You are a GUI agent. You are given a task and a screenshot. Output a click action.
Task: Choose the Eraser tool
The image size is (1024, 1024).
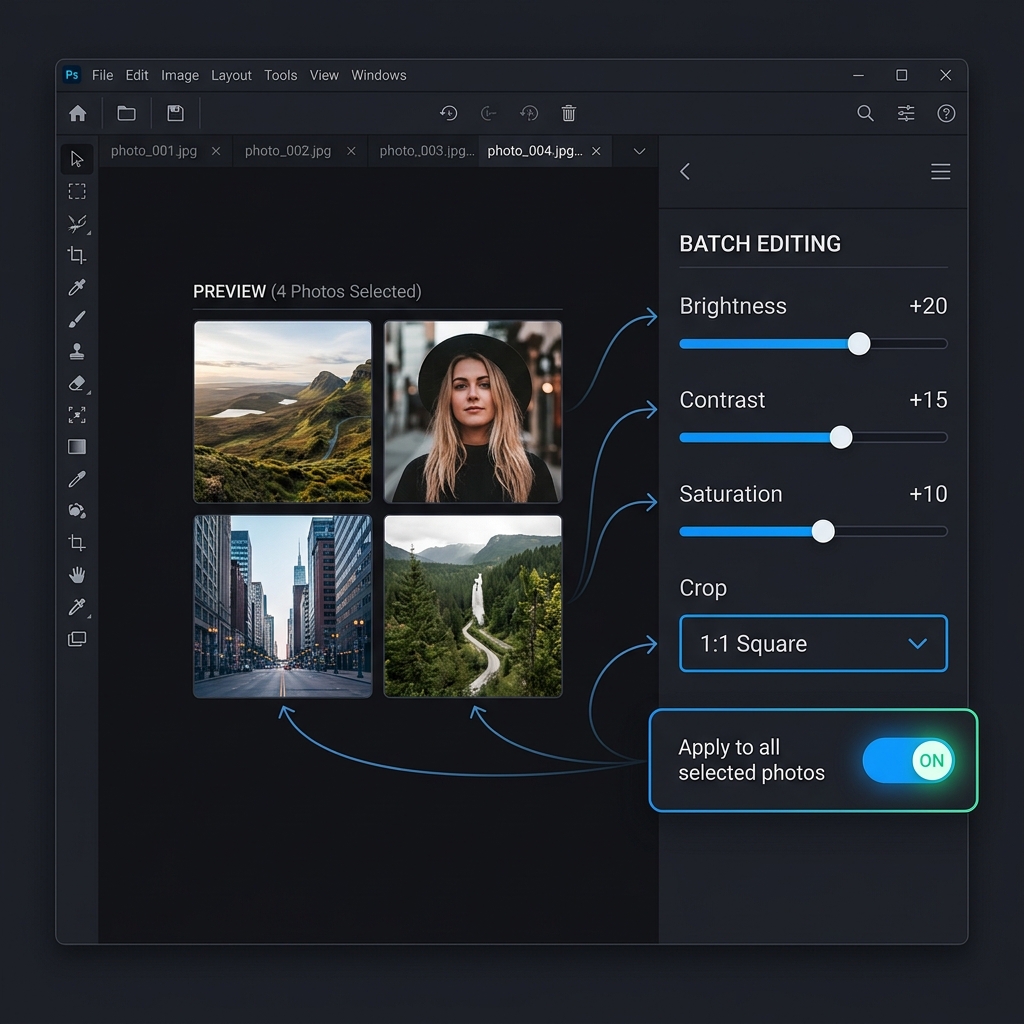(x=77, y=383)
